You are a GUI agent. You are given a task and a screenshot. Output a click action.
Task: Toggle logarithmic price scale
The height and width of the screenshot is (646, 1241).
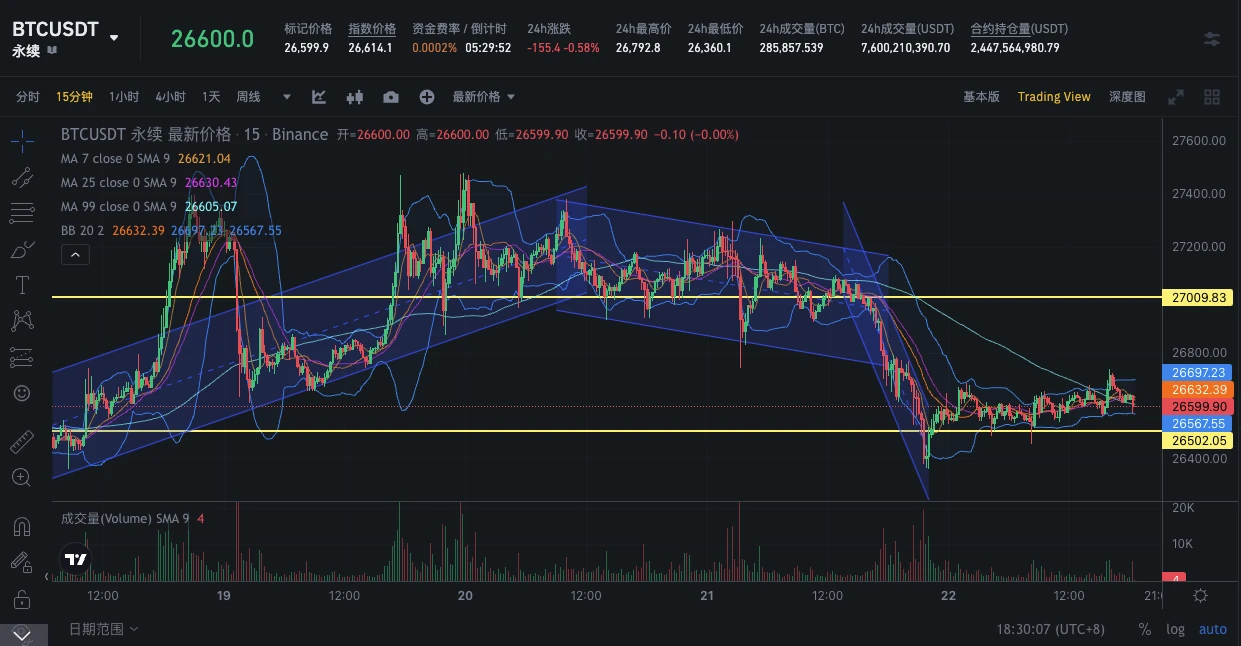1176,629
